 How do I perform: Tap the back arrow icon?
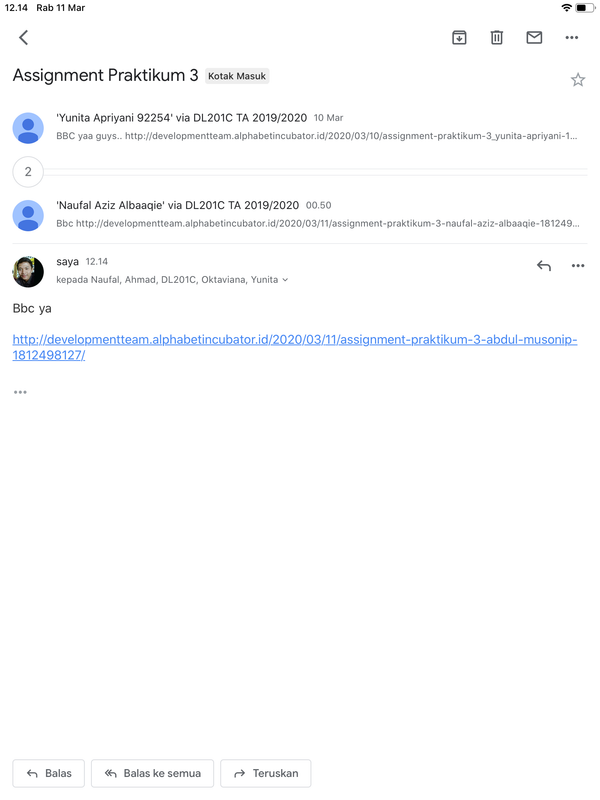(23, 37)
